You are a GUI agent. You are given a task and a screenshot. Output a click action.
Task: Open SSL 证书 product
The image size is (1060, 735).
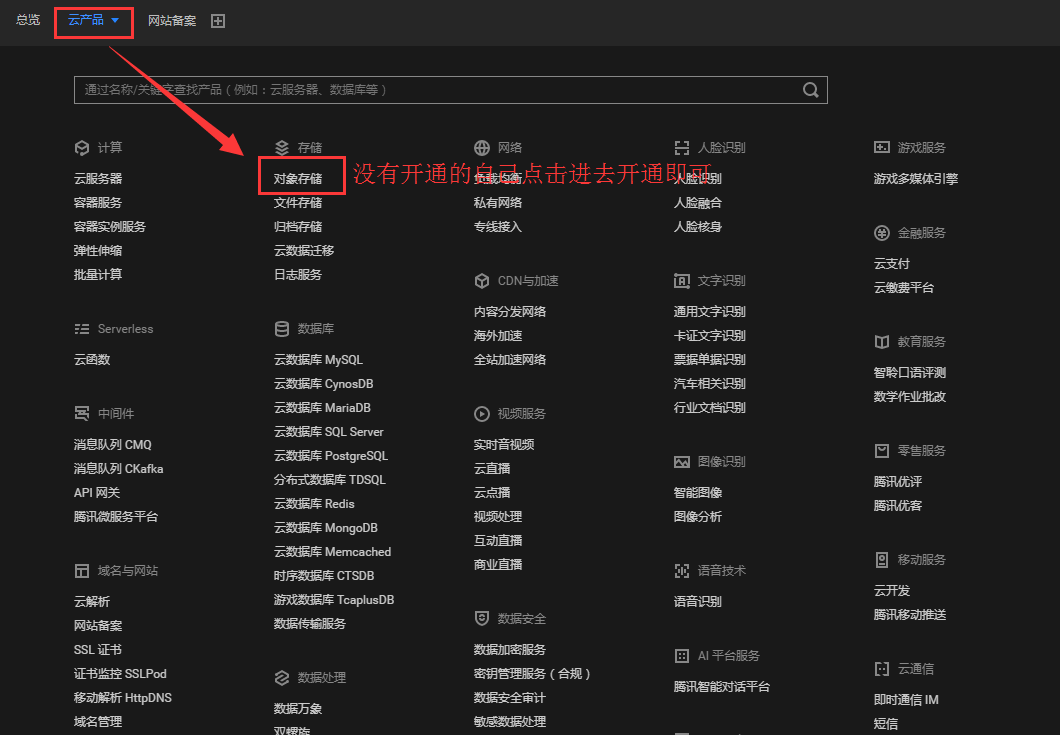[97, 650]
